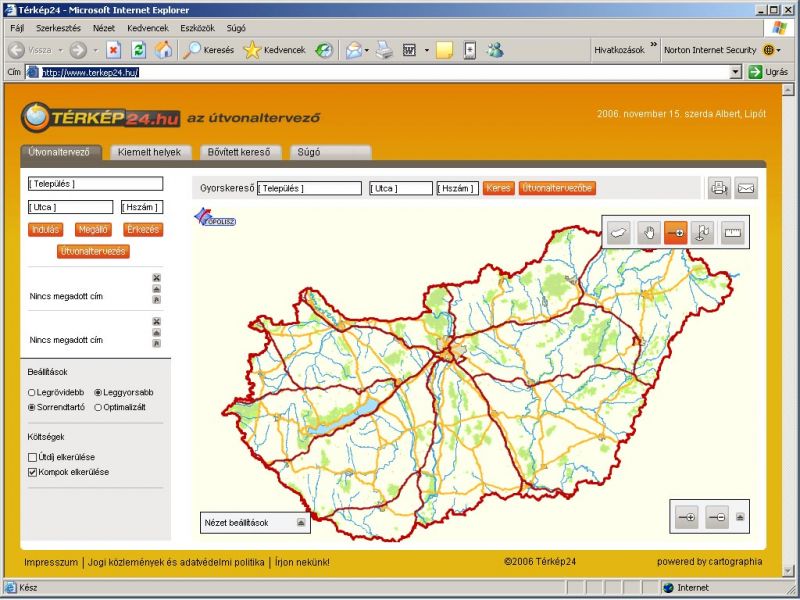Viewport: 800px width, 600px height.
Task: Open the Kedvencek menu
Action: point(148,28)
